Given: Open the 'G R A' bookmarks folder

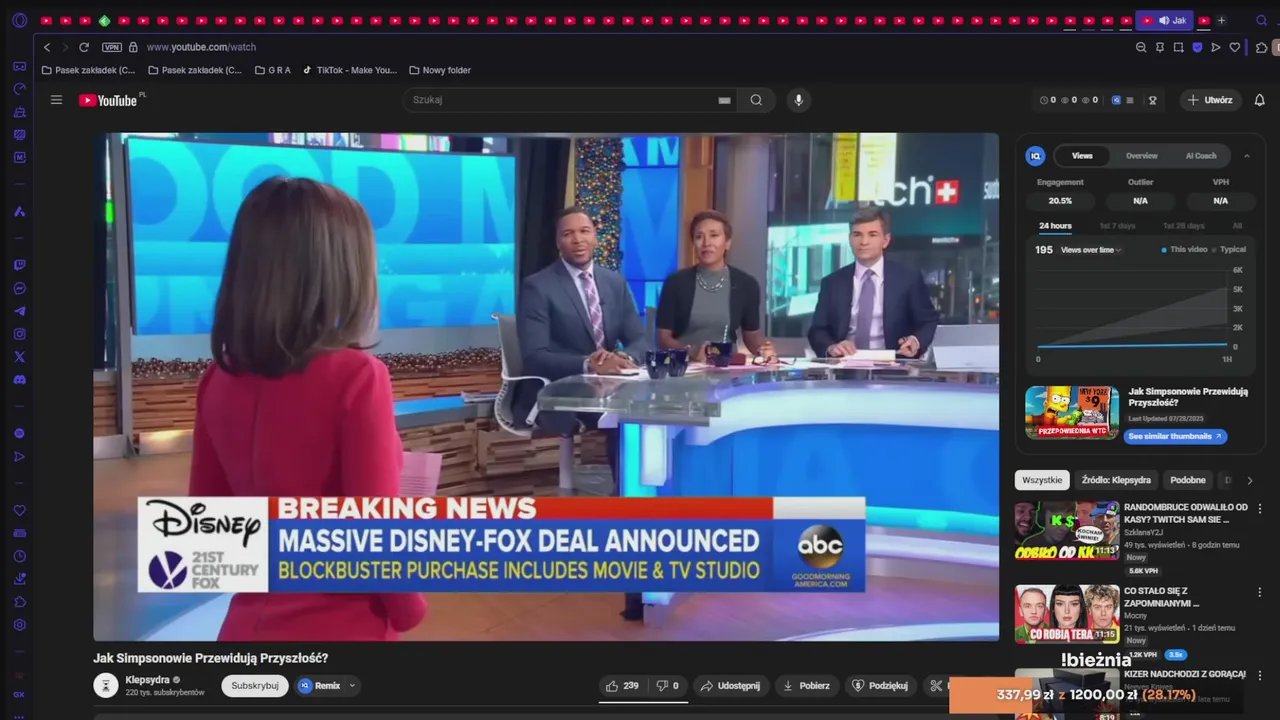Looking at the screenshot, I should [x=273, y=70].
